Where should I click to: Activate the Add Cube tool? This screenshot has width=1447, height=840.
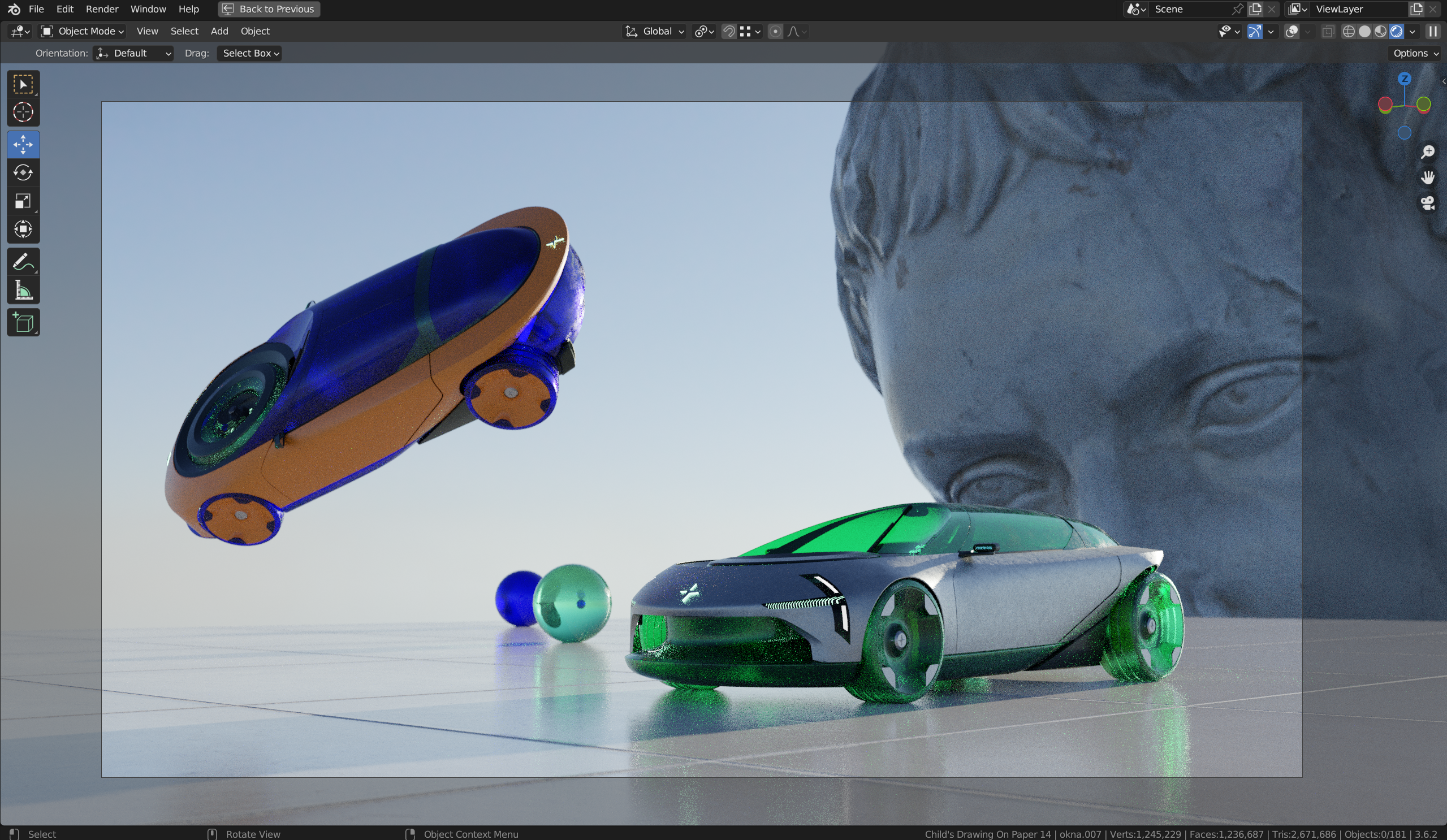click(23, 322)
